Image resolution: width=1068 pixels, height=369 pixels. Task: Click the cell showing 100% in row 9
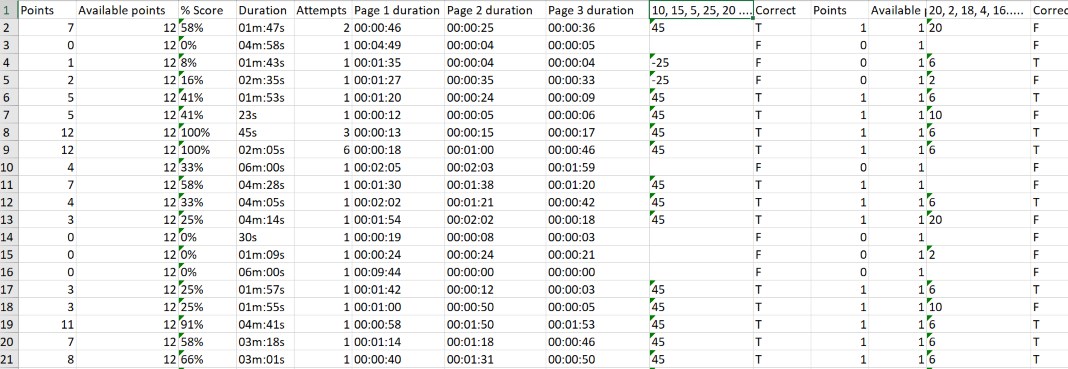(207, 150)
